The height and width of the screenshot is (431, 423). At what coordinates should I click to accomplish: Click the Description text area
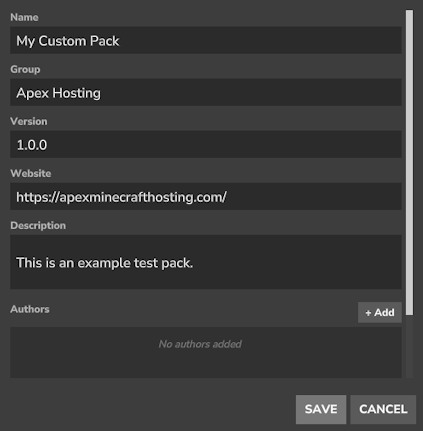click(x=206, y=262)
